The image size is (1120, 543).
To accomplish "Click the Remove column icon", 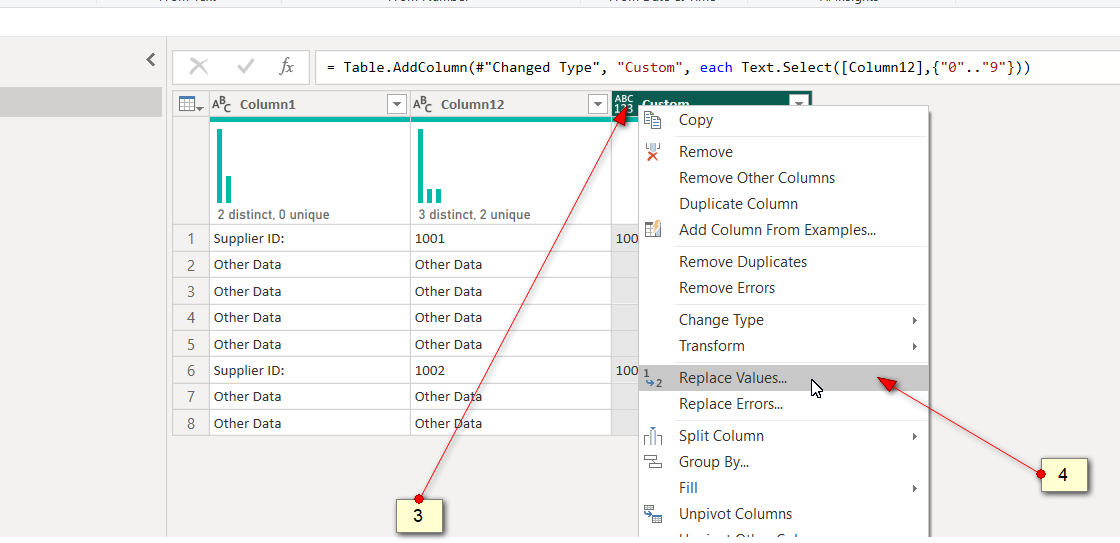I will tap(652, 151).
